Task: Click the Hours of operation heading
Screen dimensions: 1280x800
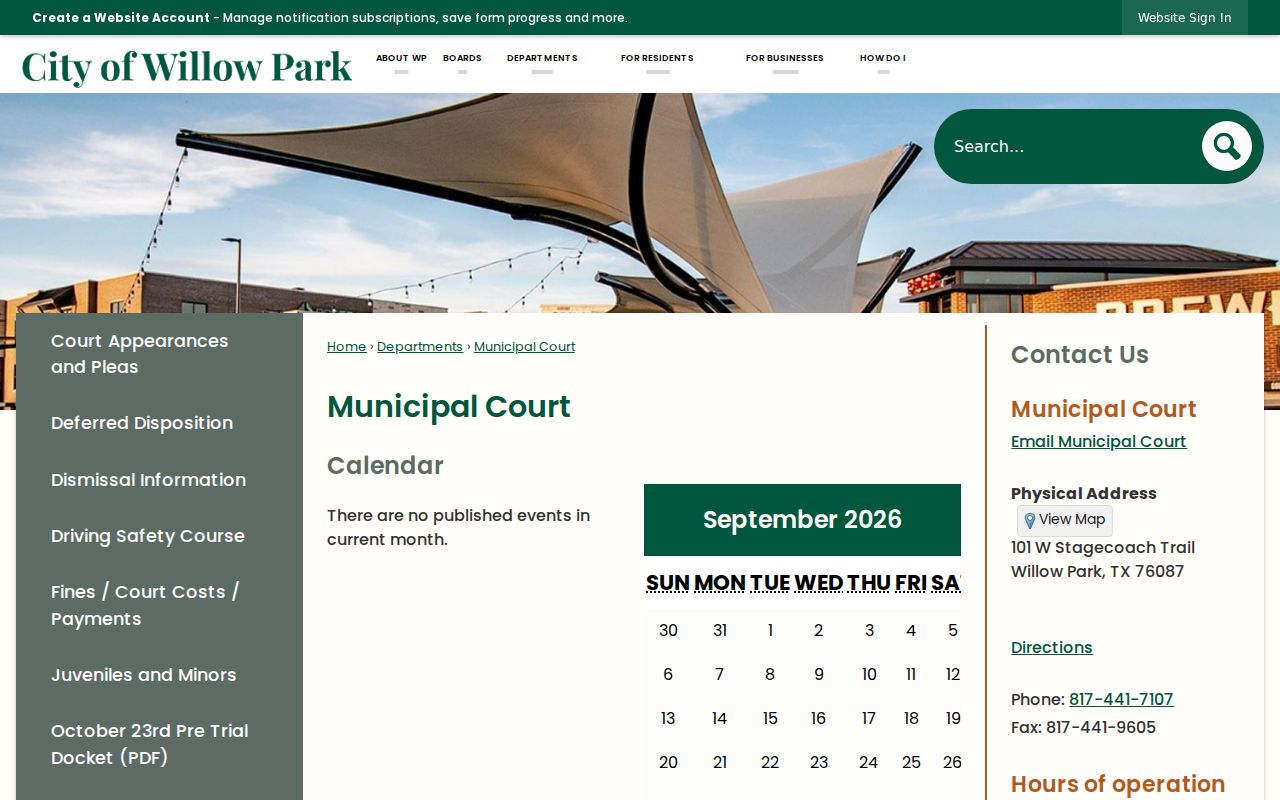Action: coord(1118,784)
